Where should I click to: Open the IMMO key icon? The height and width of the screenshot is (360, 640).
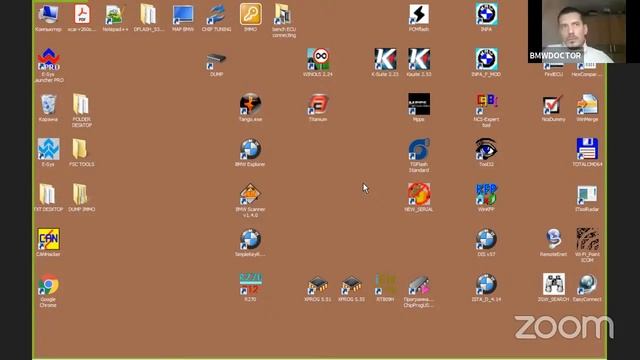click(x=250, y=15)
